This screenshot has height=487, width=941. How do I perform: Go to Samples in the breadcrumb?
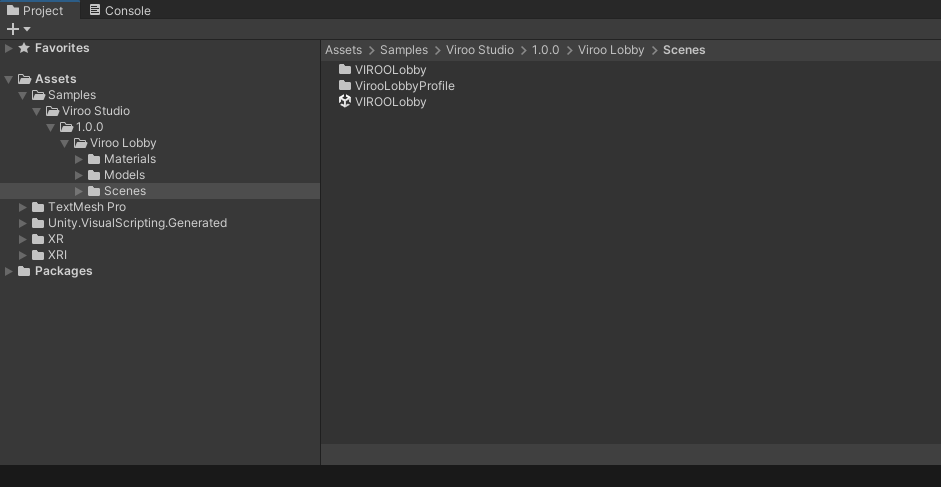coord(404,50)
